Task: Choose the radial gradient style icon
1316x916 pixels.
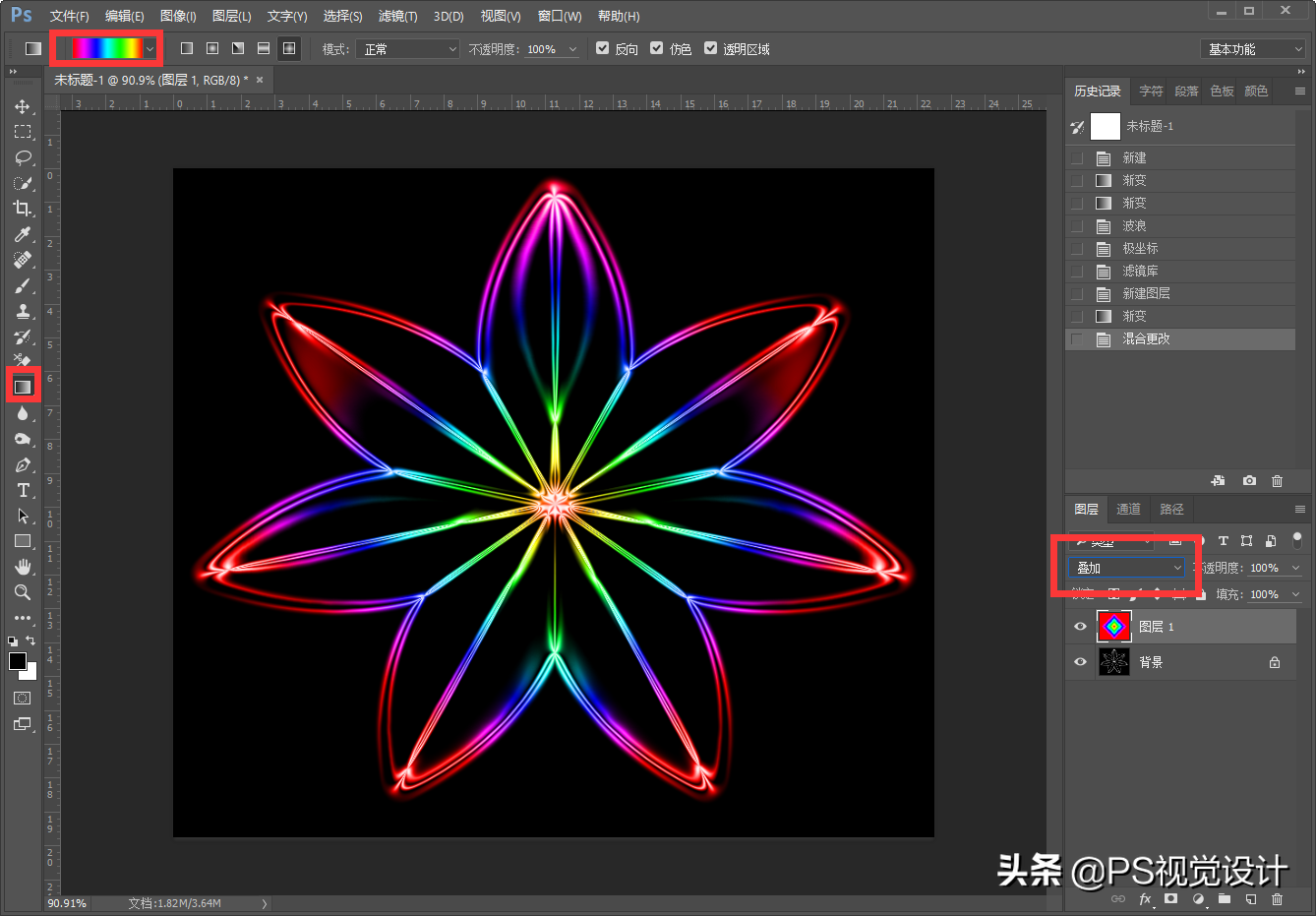Action: click(x=212, y=48)
